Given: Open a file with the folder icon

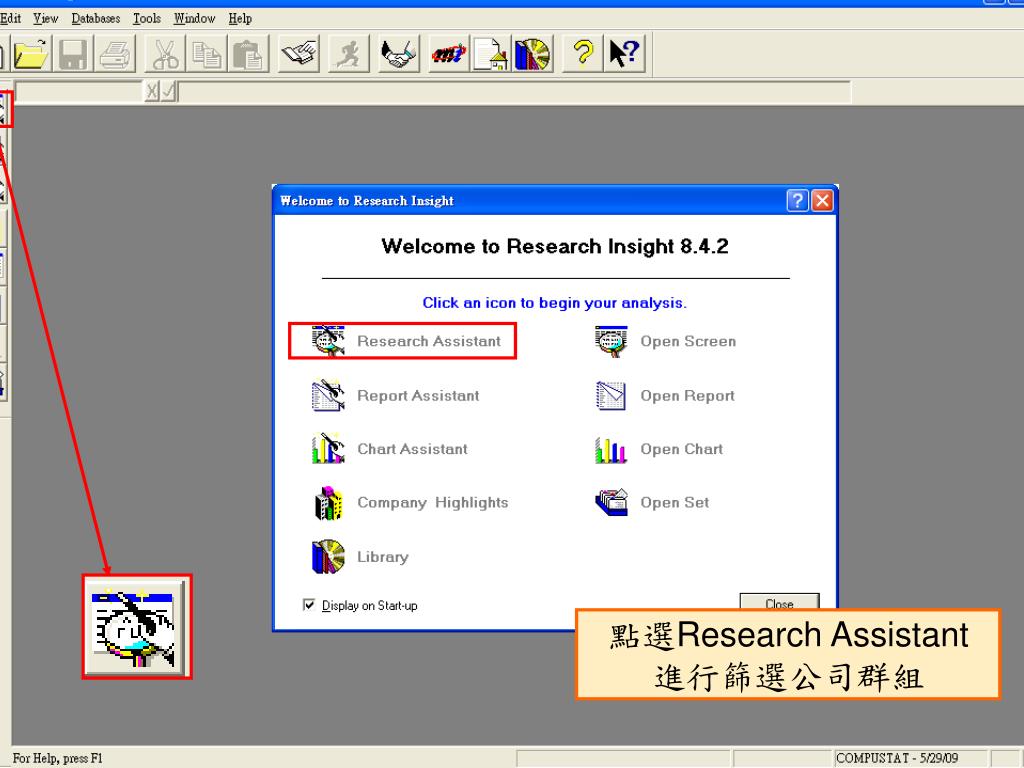Looking at the screenshot, I should (30, 54).
